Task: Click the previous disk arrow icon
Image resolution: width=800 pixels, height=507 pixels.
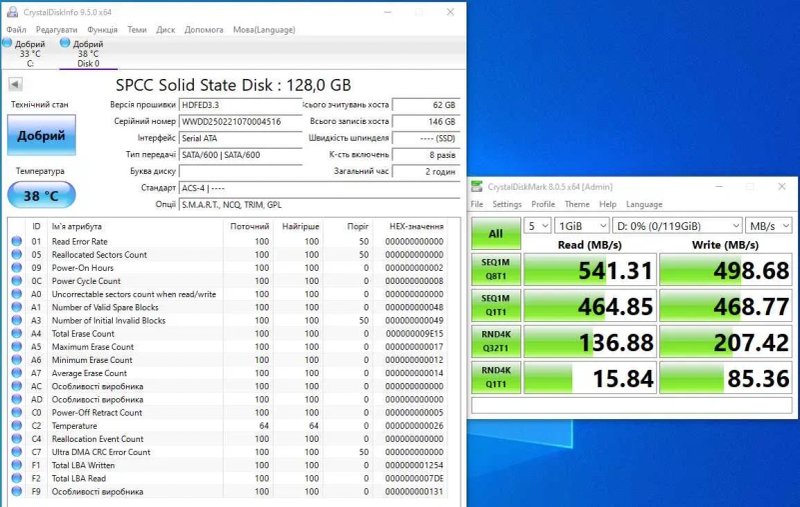Action: [15, 84]
